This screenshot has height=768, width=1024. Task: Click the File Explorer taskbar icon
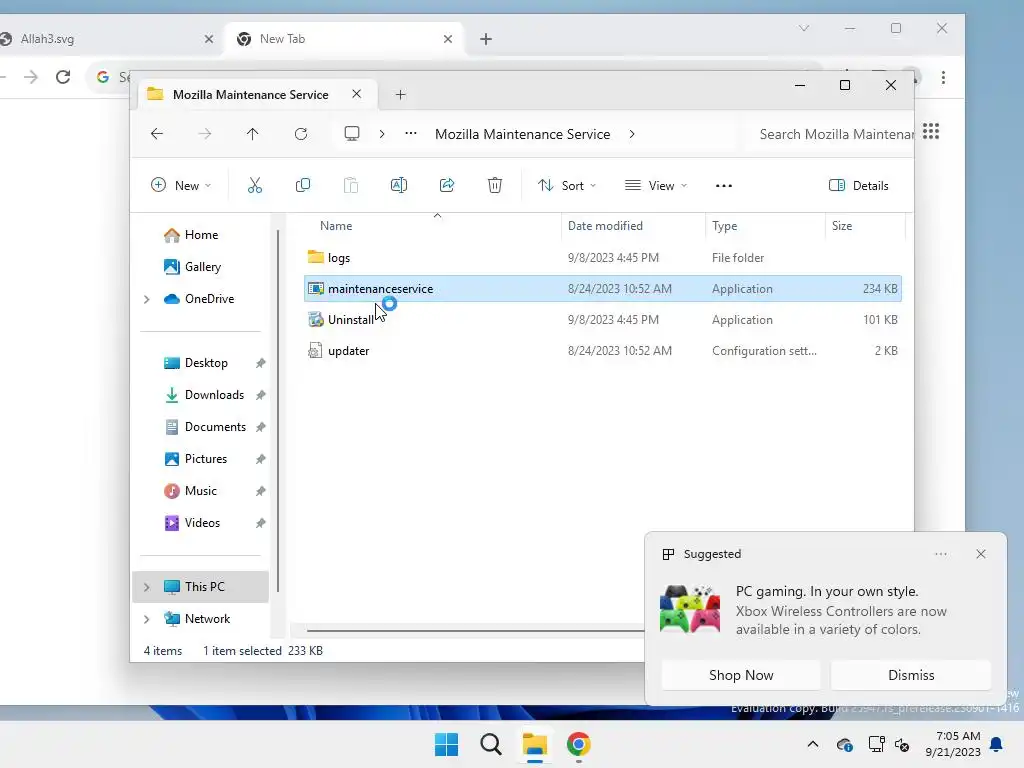pyautogui.click(x=535, y=744)
